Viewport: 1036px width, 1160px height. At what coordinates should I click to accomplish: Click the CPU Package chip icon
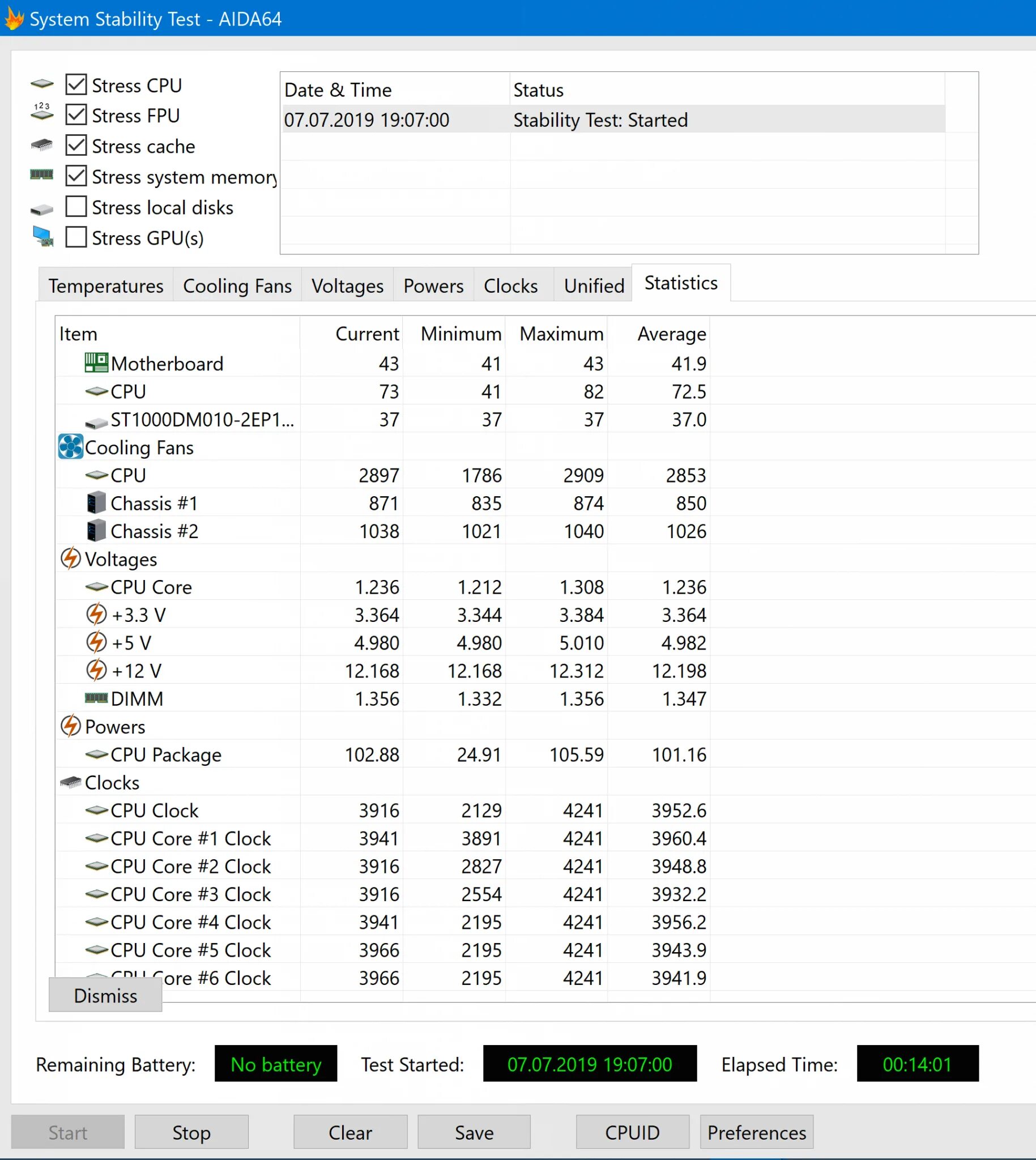tap(96, 754)
